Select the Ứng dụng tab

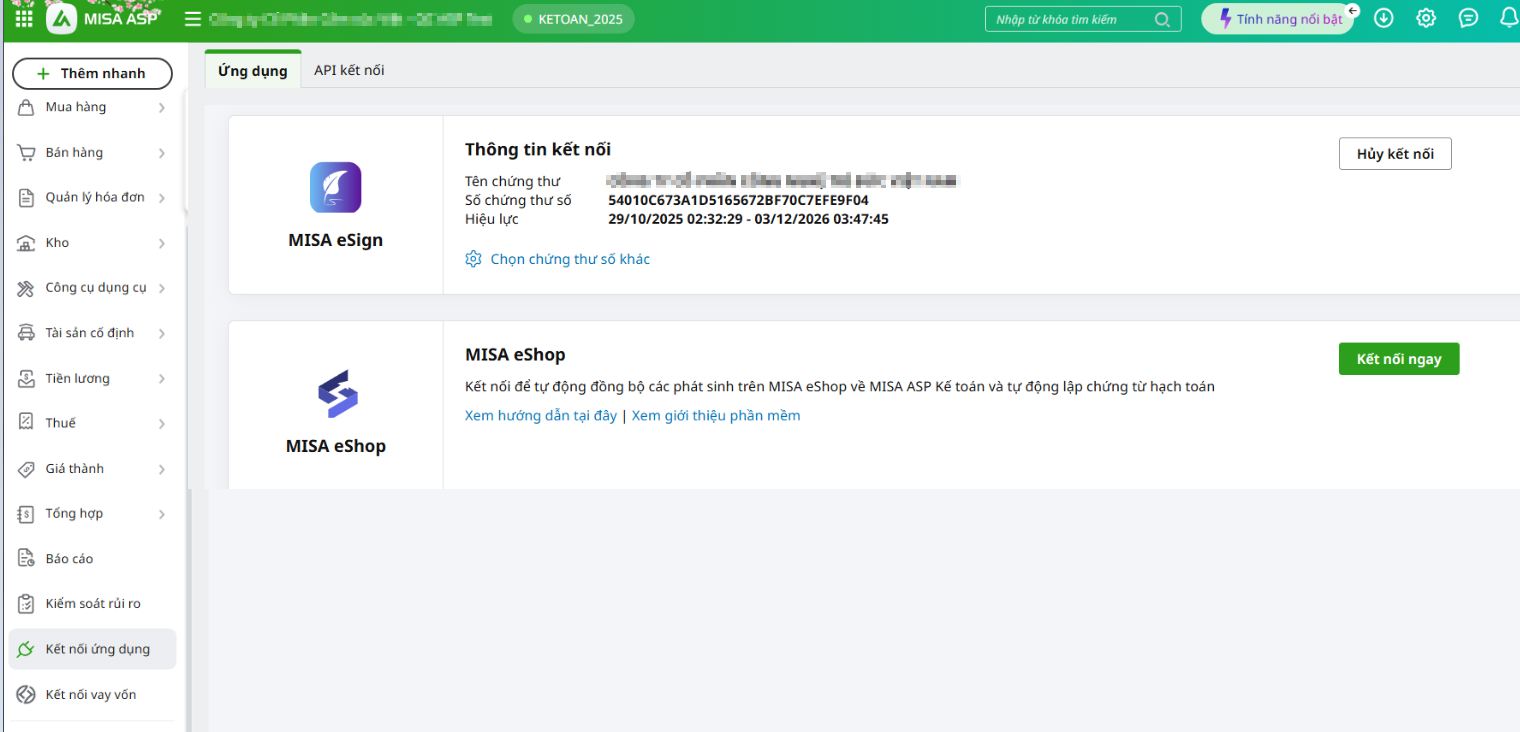pyautogui.click(x=253, y=71)
